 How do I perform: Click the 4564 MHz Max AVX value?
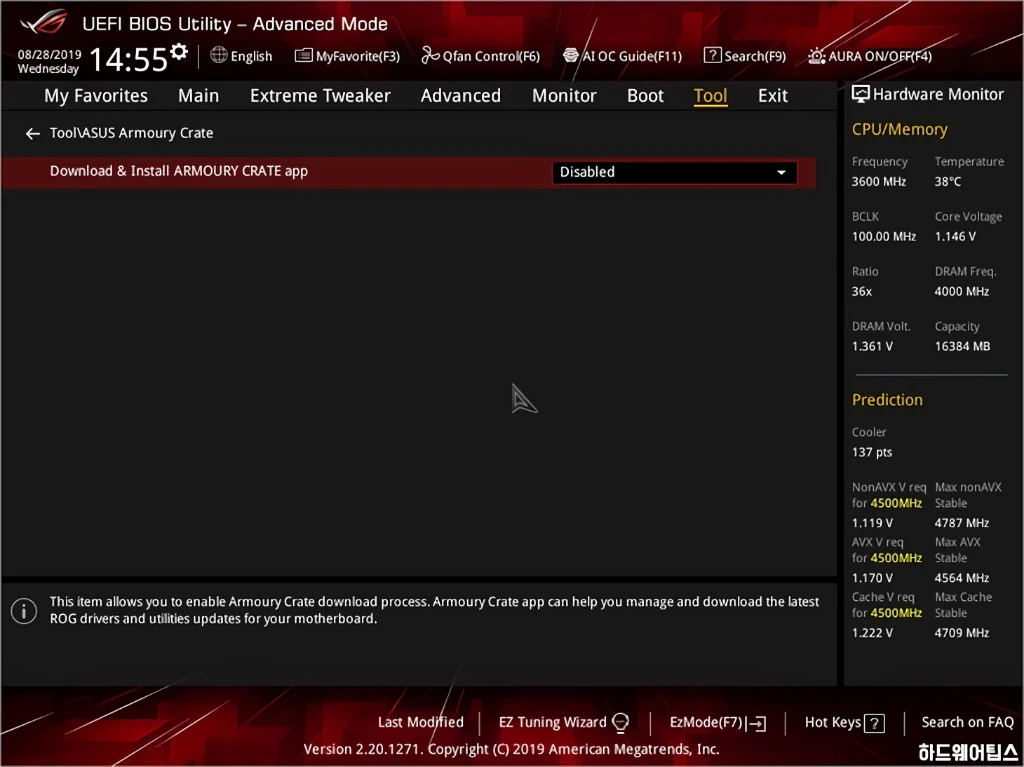pos(961,578)
